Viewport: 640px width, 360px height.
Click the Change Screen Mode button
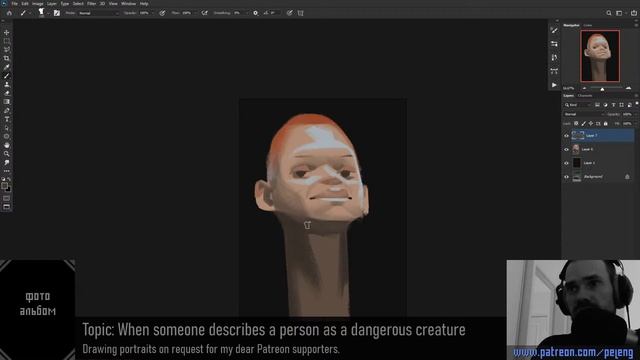point(7,207)
